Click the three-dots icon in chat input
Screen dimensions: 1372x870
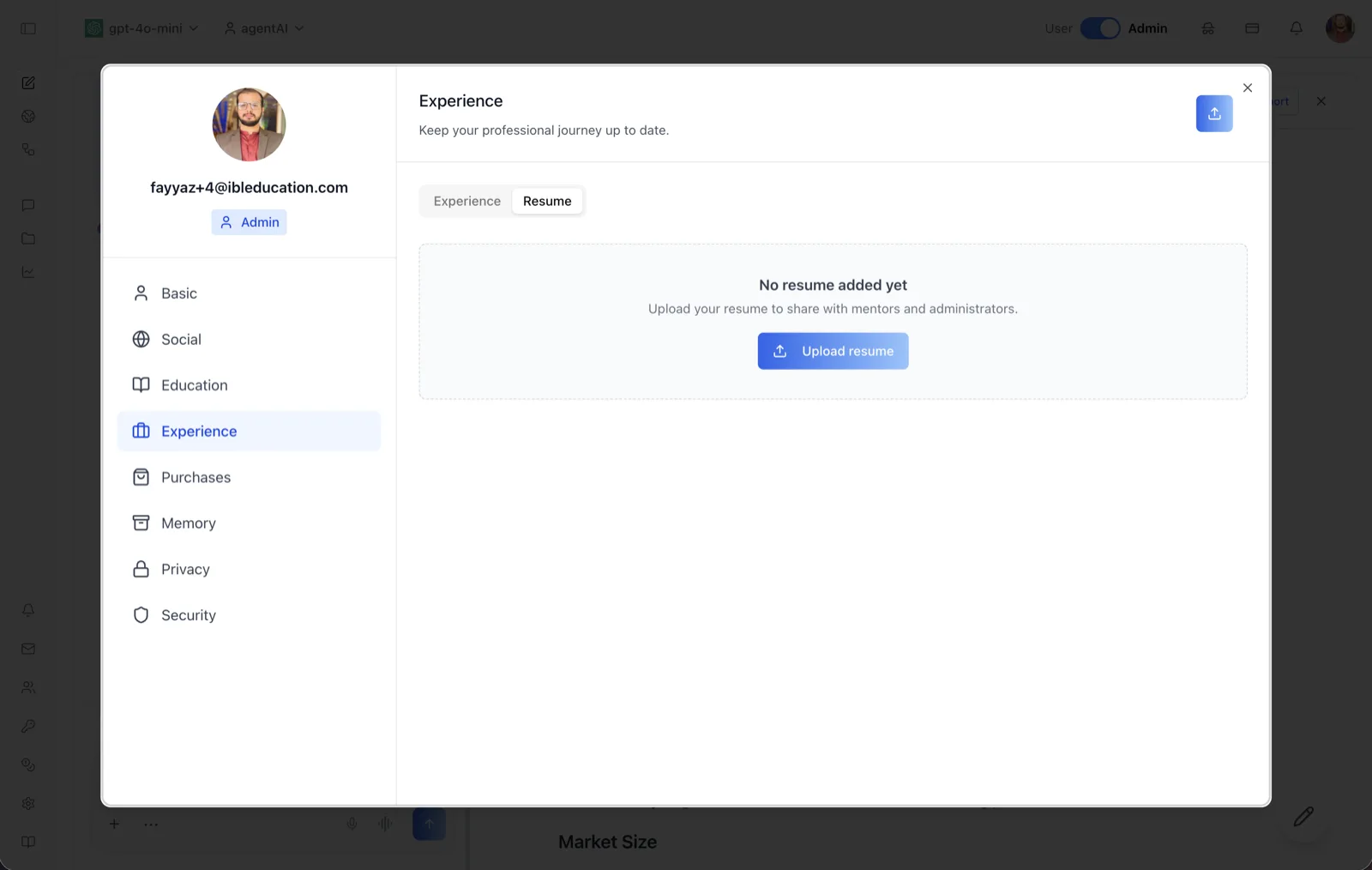coord(151,824)
